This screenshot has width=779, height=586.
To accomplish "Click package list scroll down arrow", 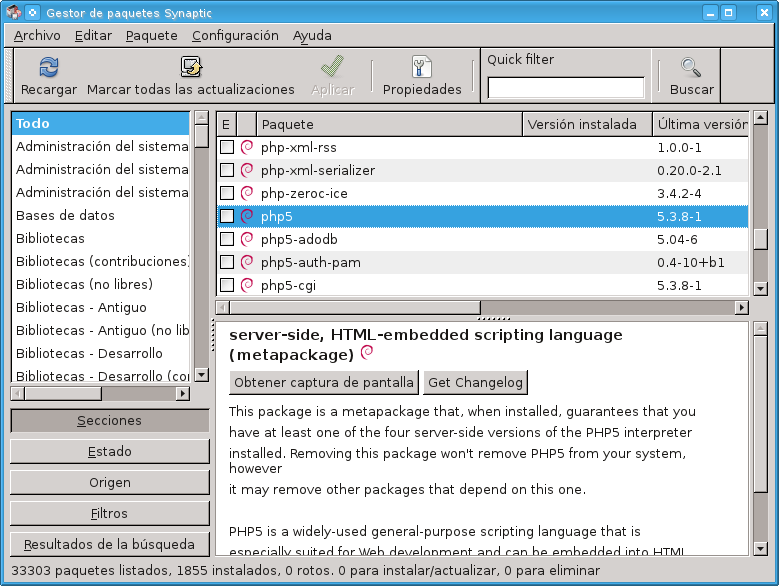I will click(x=761, y=288).
